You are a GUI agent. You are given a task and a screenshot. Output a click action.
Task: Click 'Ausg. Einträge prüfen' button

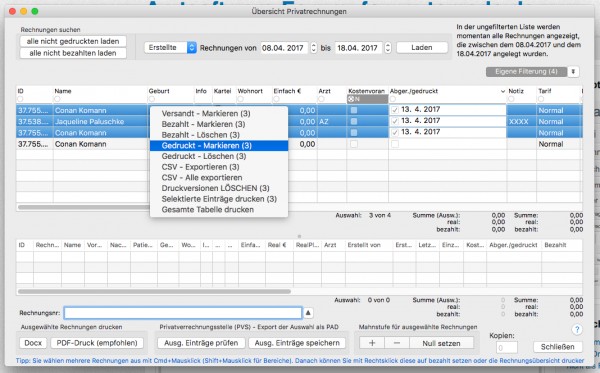pyautogui.click(x=201, y=343)
